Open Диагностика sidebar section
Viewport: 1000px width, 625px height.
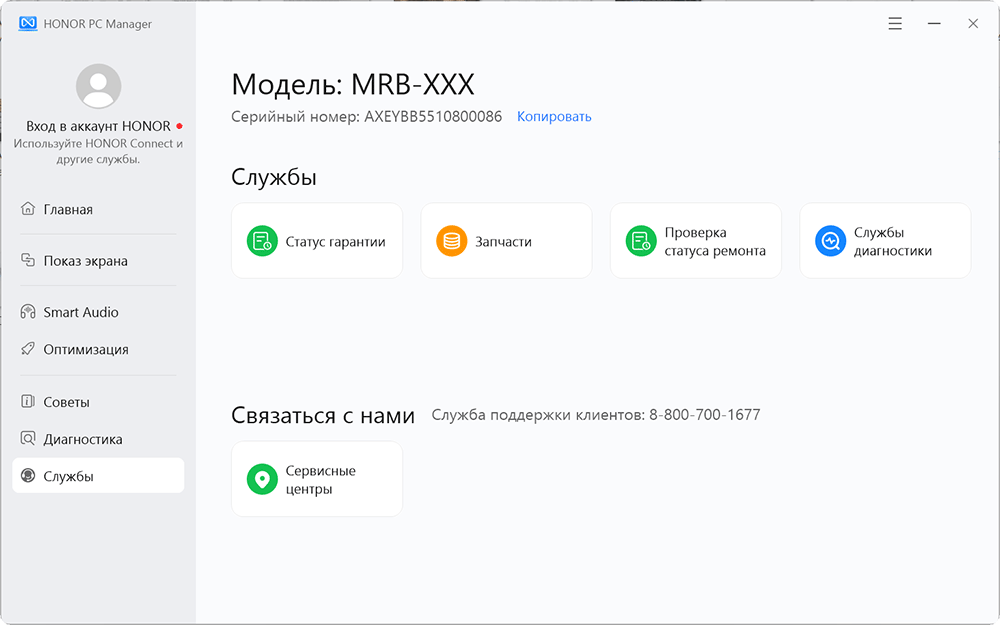click(98, 439)
